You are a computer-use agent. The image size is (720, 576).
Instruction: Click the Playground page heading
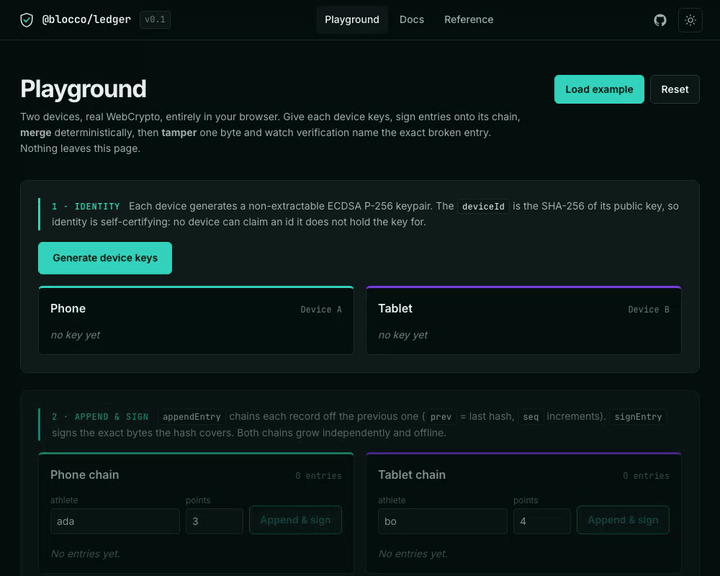coord(83,89)
